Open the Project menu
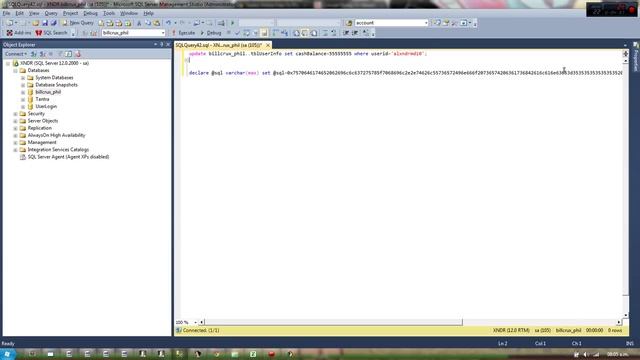Image resolution: width=640 pixels, height=360 pixels. pyautogui.click(x=70, y=13)
